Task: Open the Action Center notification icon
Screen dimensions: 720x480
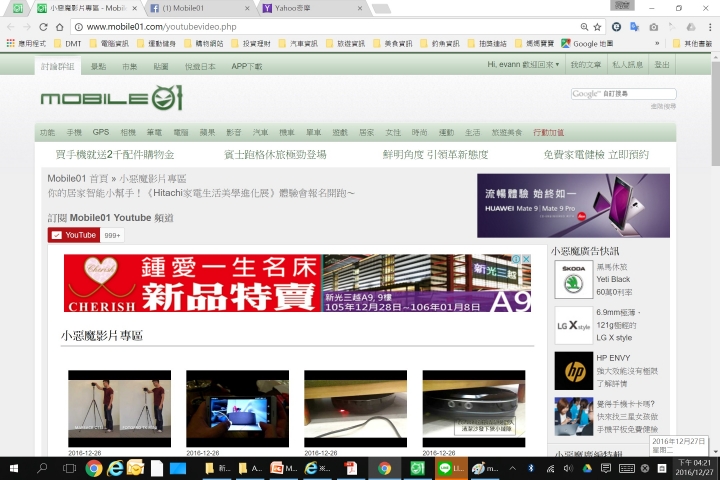Action: pyautogui.click(x=606, y=469)
